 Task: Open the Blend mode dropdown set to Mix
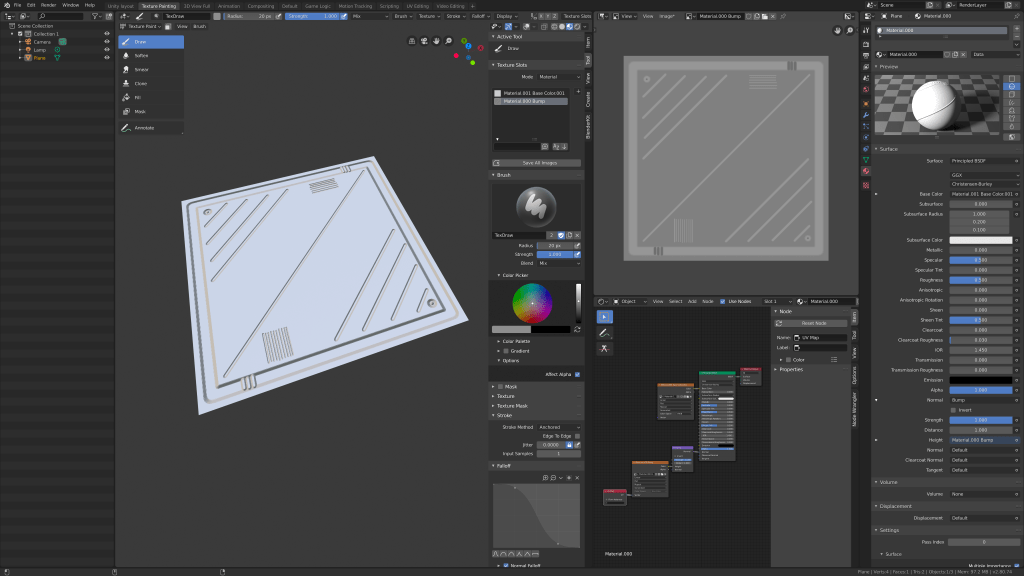coord(558,263)
